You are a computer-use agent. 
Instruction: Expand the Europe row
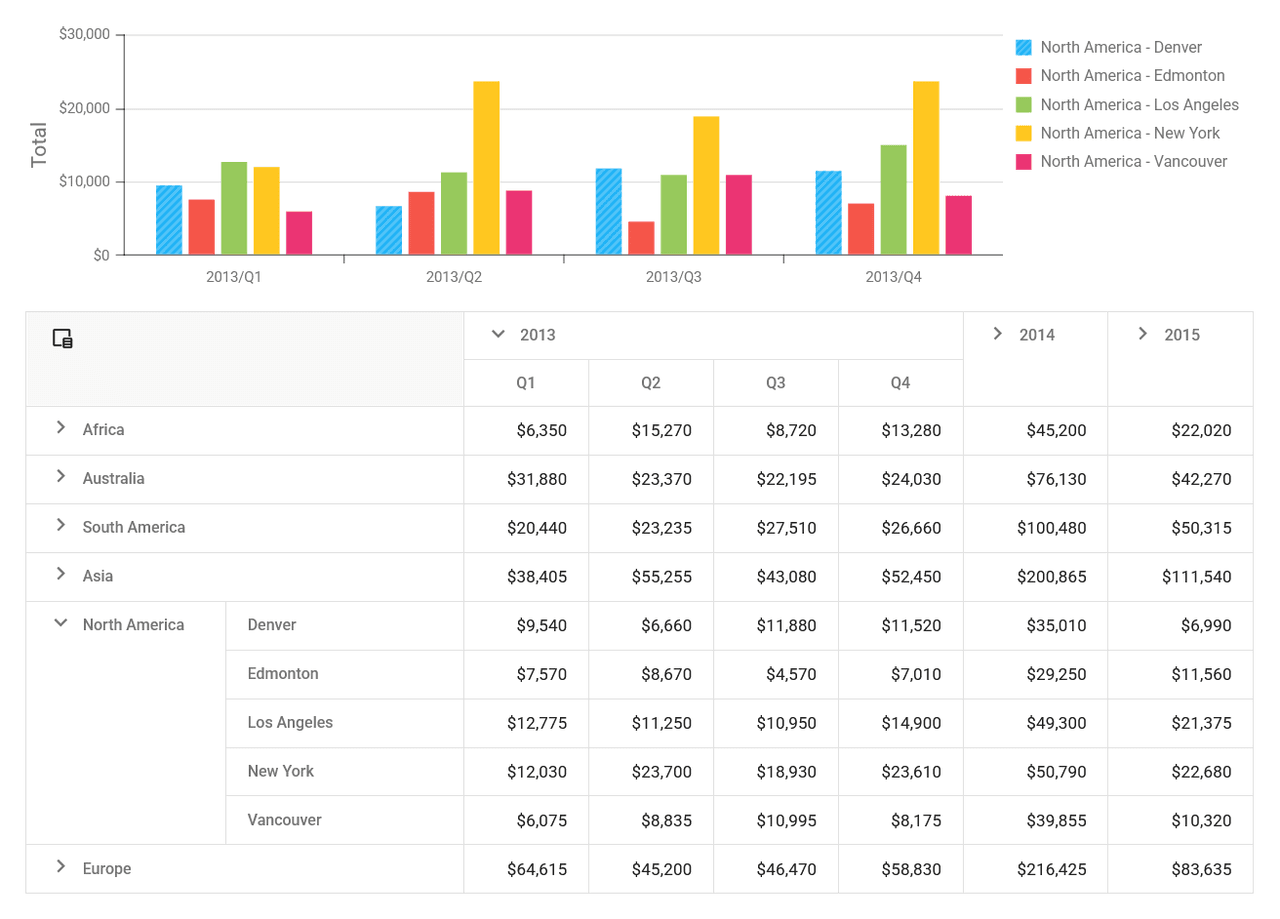click(x=61, y=867)
